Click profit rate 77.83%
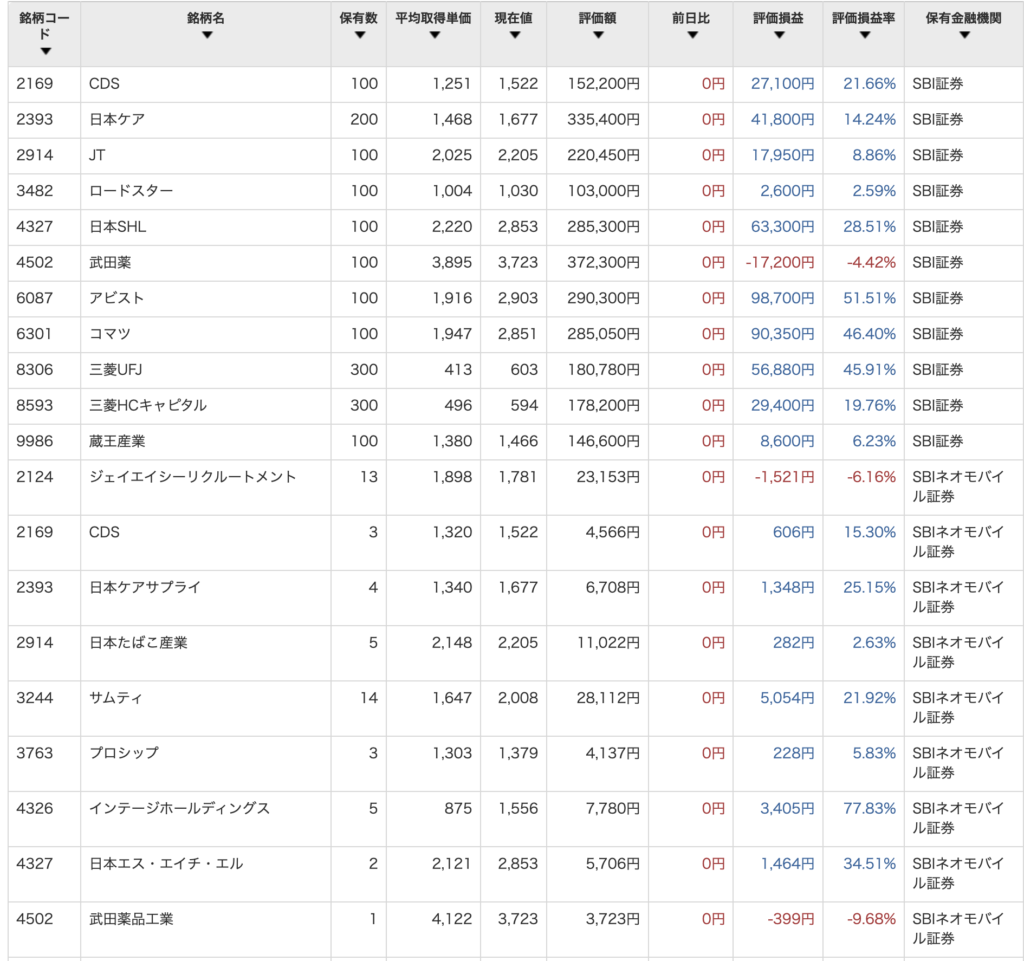Image resolution: width=1024 pixels, height=961 pixels. point(869,809)
